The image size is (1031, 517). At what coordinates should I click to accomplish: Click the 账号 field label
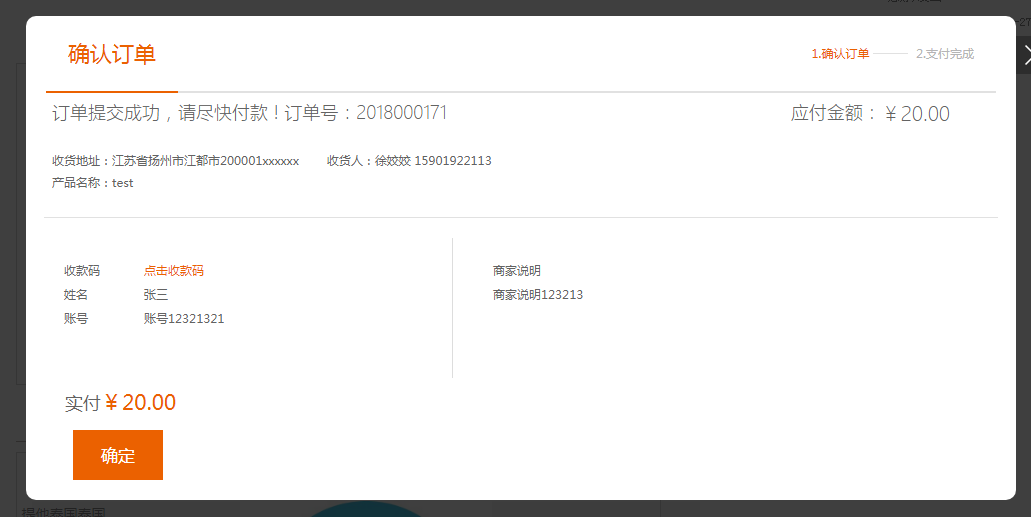tap(76, 319)
